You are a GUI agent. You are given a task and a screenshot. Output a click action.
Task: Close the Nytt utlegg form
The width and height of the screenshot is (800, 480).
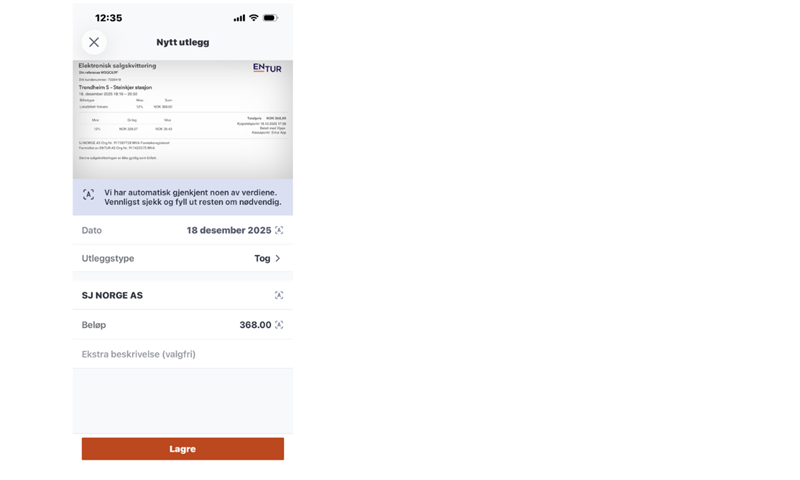(x=94, y=42)
